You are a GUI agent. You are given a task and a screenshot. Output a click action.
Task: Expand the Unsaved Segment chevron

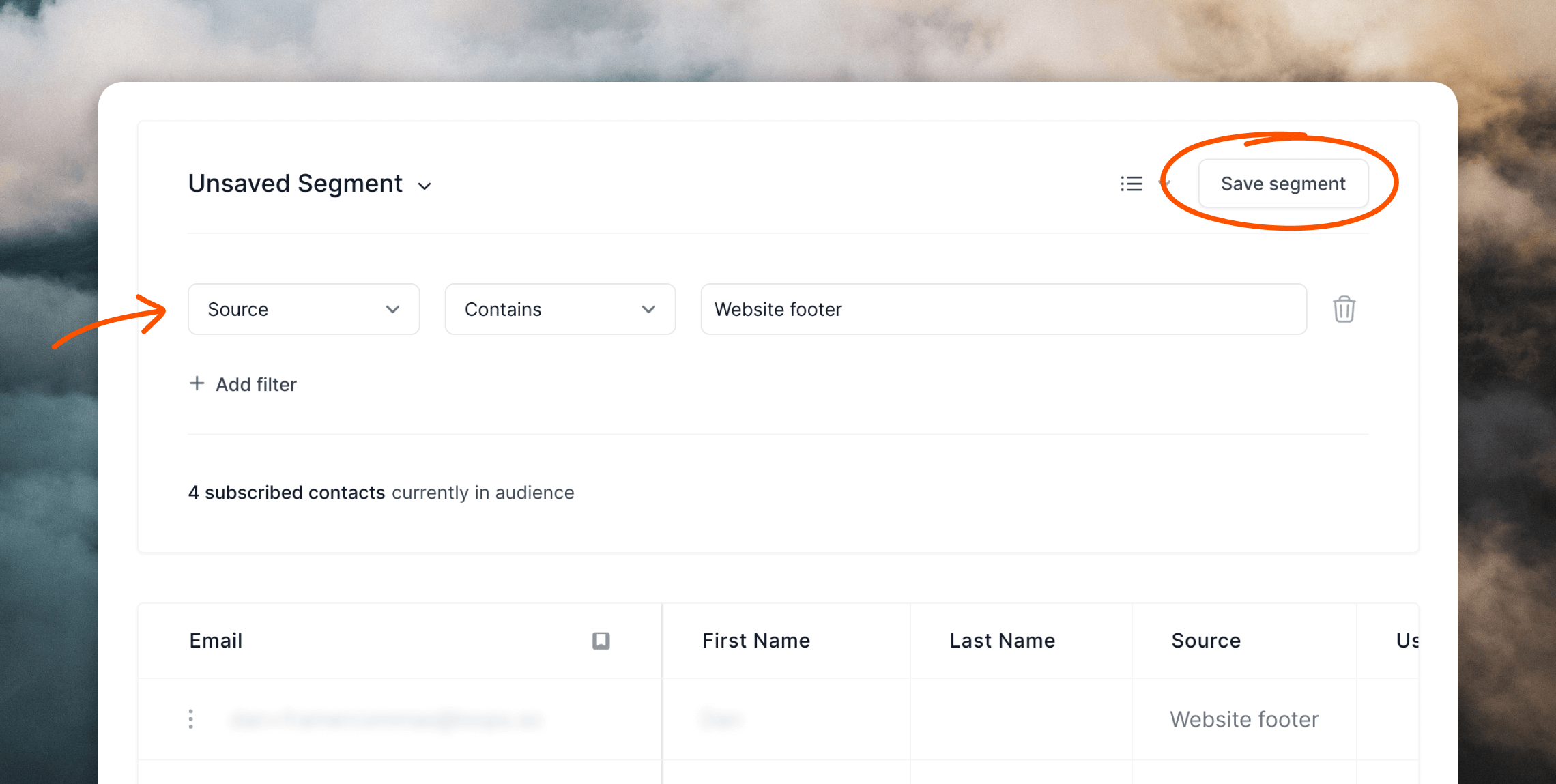(424, 186)
